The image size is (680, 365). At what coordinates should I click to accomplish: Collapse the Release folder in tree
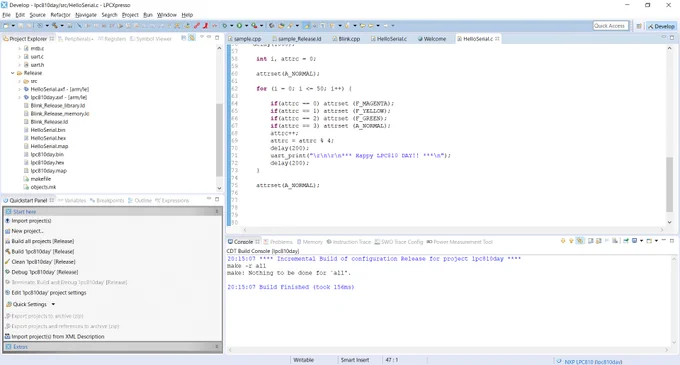tap(13, 73)
